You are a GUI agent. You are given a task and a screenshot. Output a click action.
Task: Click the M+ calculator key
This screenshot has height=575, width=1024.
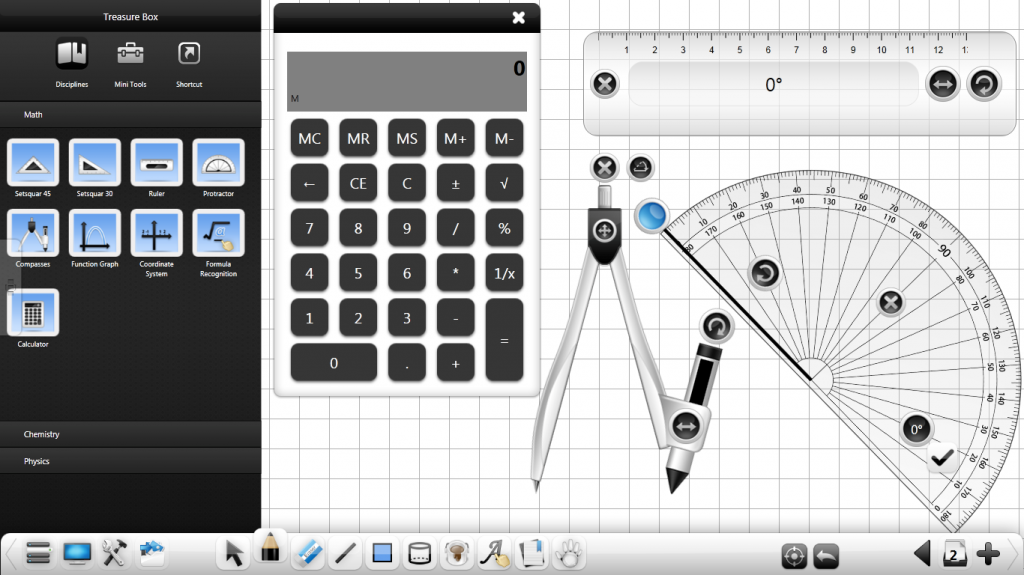455,138
